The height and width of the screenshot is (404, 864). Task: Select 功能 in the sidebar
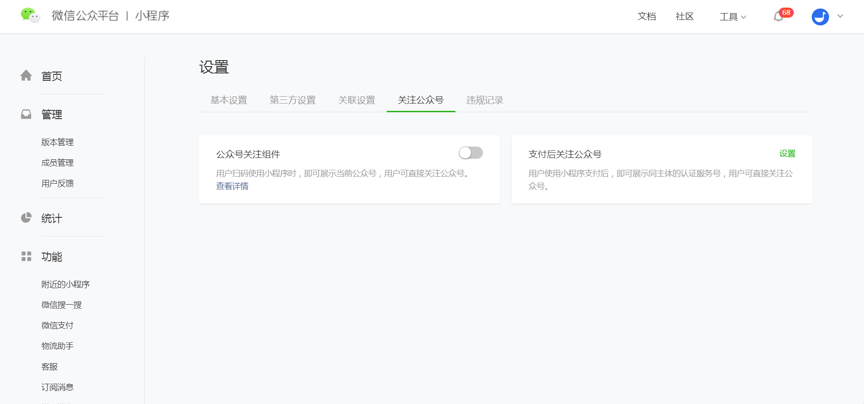[52, 257]
